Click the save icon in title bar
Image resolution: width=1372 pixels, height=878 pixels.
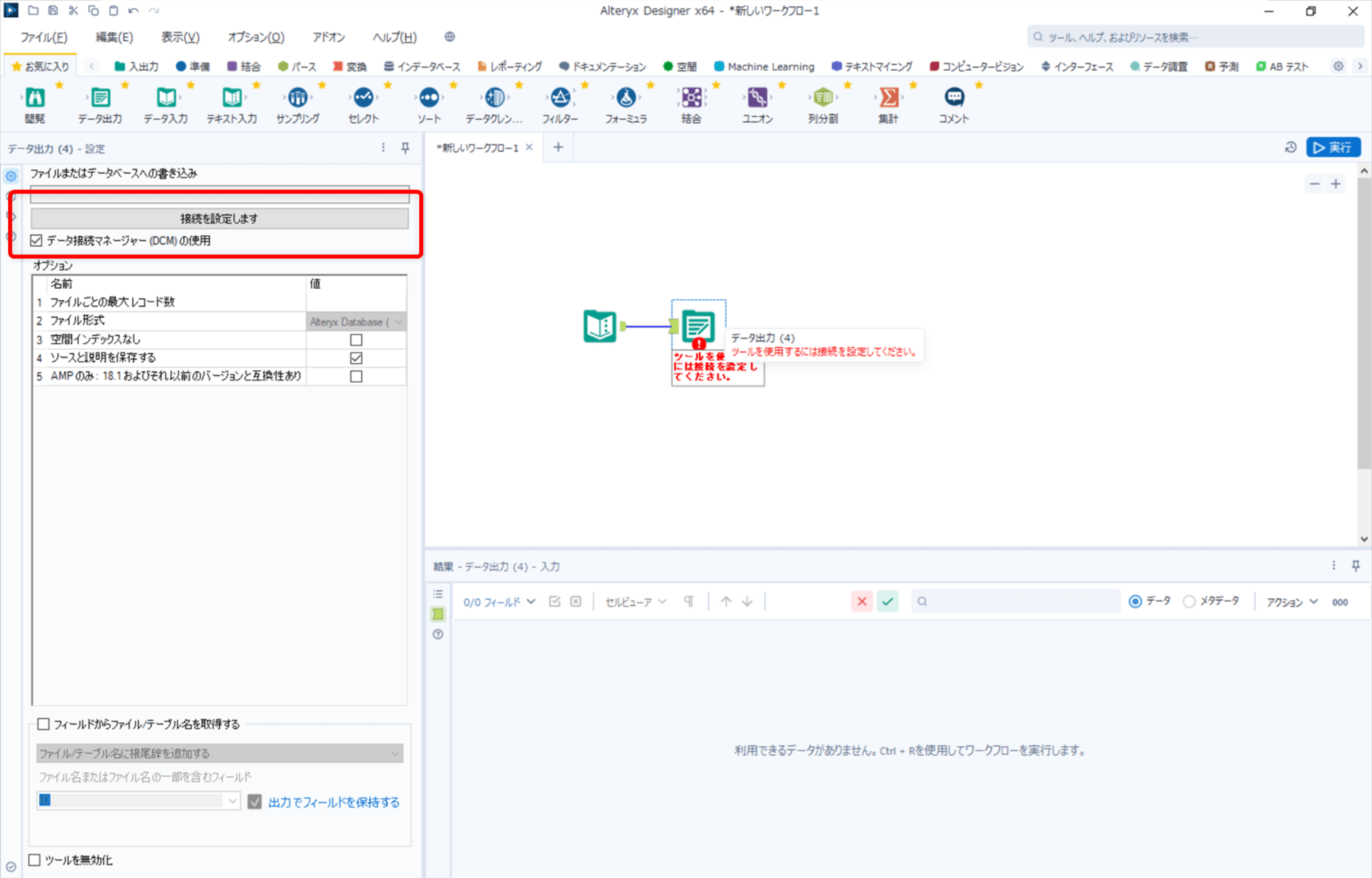[x=53, y=10]
